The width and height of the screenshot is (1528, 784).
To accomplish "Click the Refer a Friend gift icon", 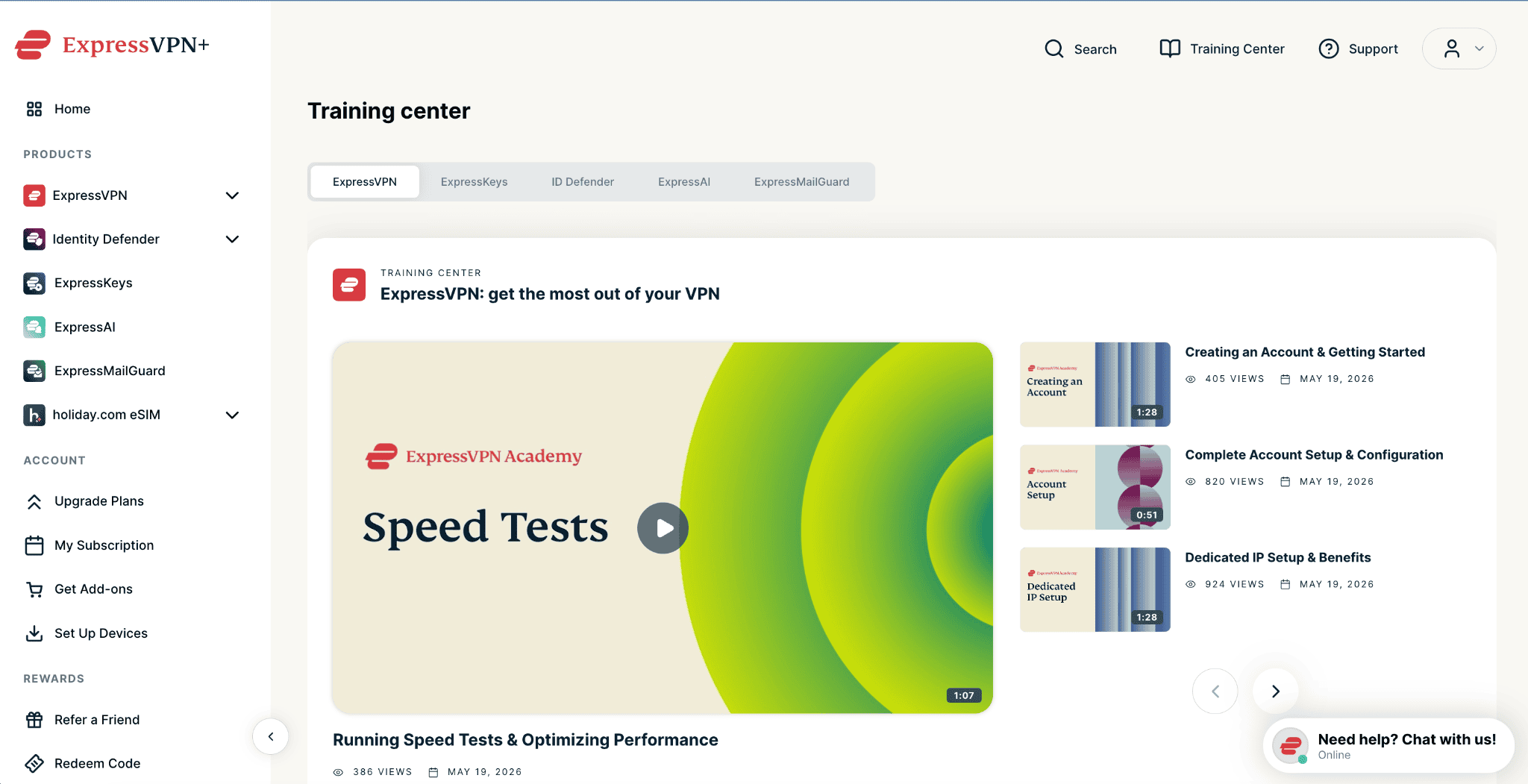I will (34, 720).
